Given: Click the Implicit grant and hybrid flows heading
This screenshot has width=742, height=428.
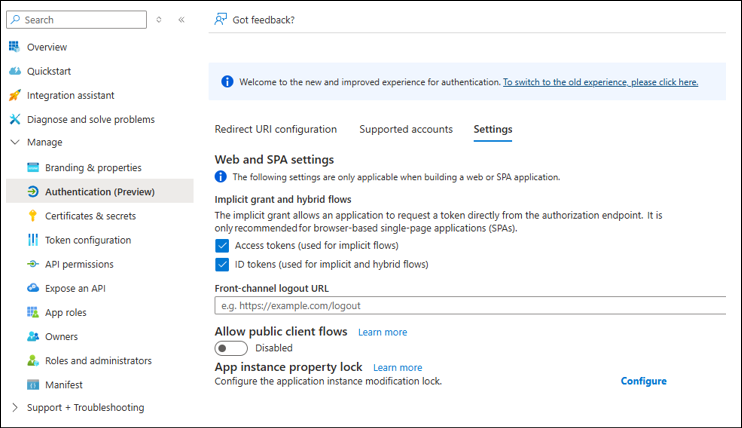Looking at the screenshot, I should pos(283,199).
